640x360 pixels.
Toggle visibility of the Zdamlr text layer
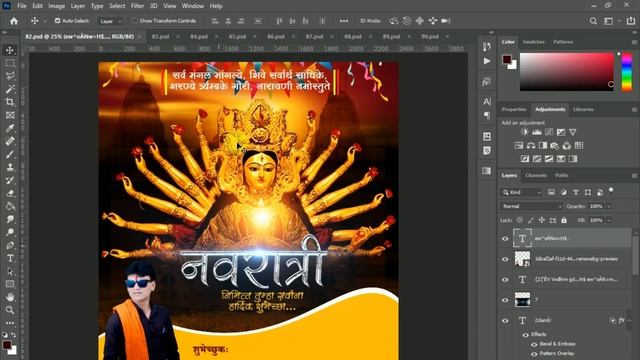505,321
